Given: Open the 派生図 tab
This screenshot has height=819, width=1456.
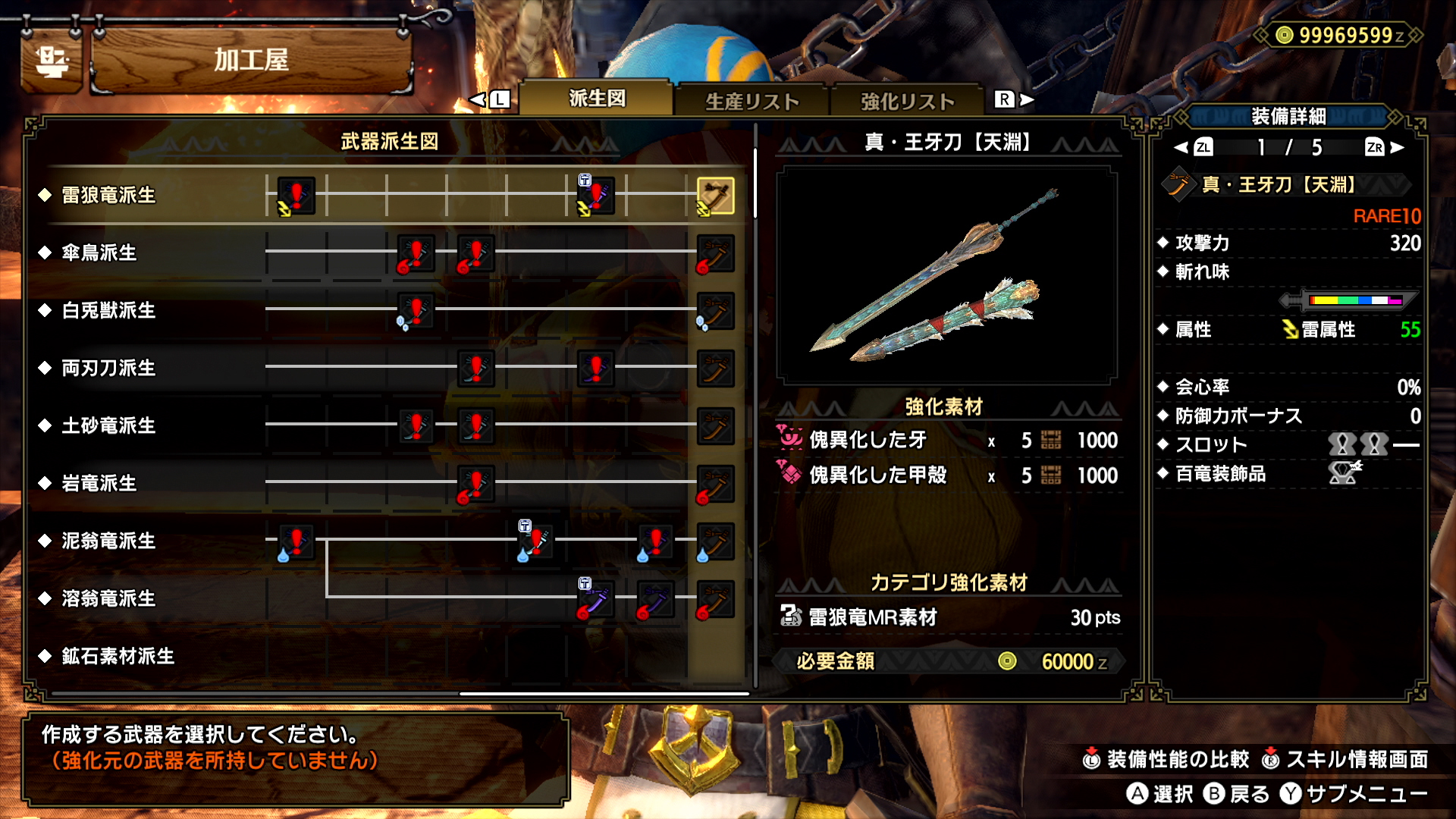Looking at the screenshot, I should point(597,99).
